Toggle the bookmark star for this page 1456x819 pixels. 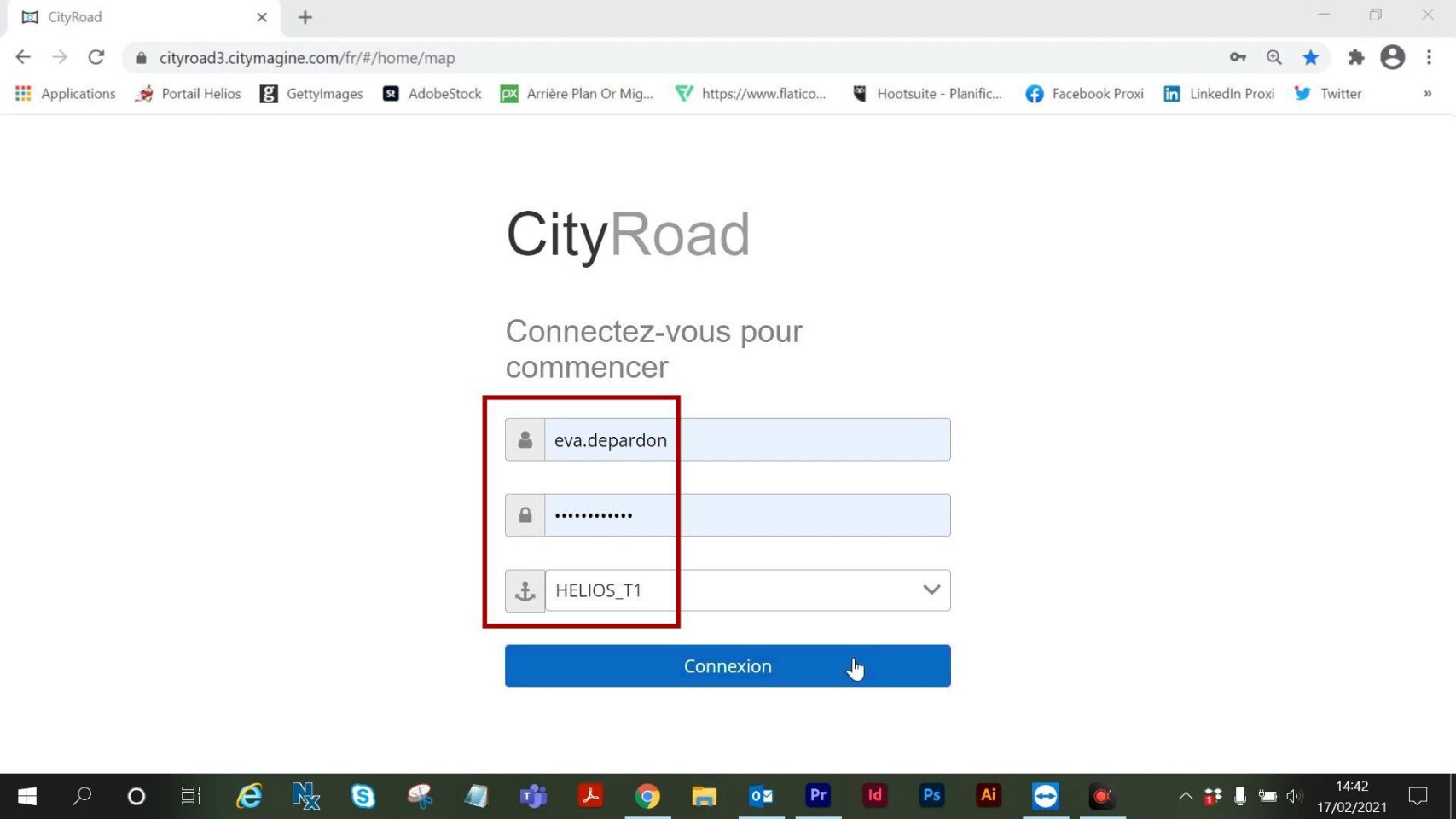pyautogui.click(x=1311, y=57)
